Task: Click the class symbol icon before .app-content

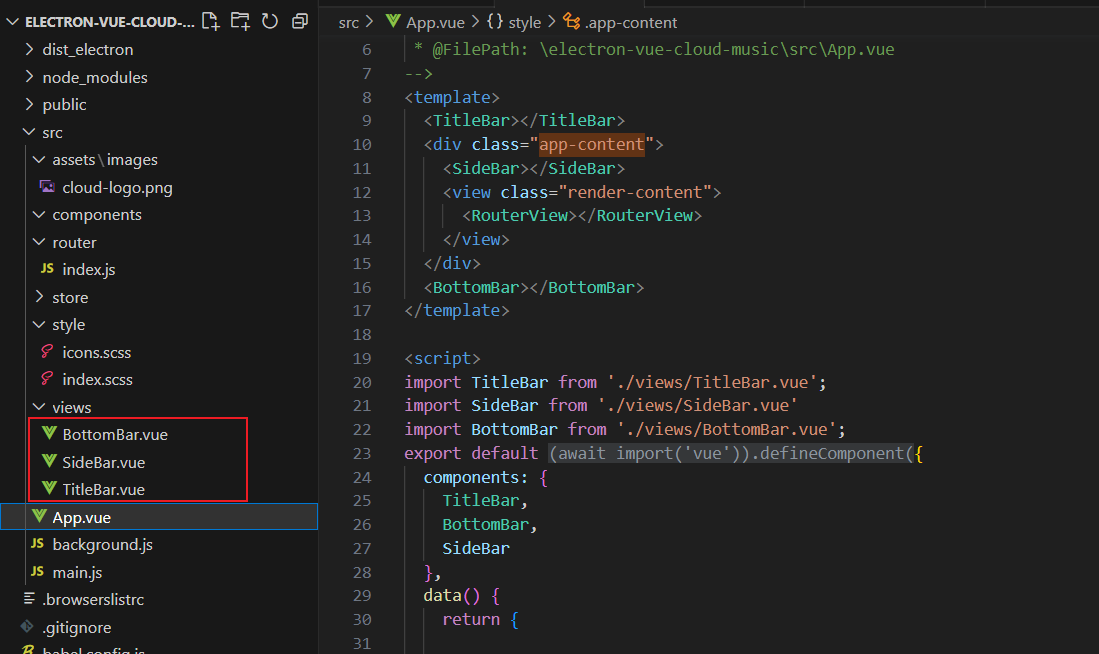Action: click(572, 22)
